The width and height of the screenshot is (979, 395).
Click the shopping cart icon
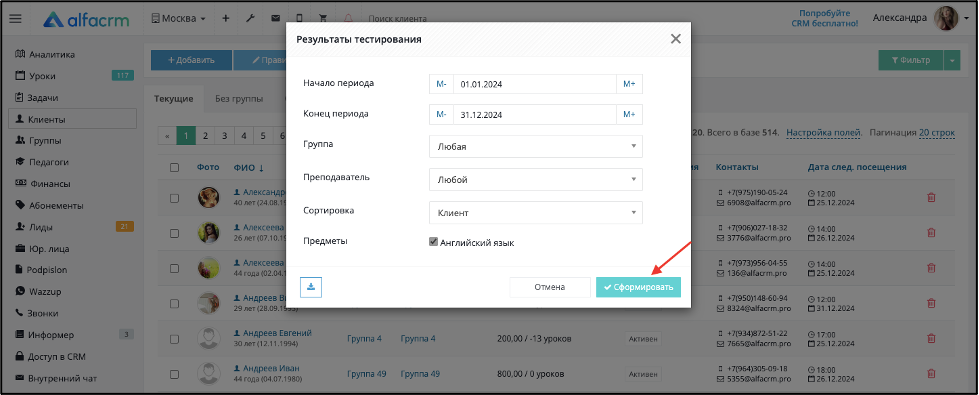323,19
